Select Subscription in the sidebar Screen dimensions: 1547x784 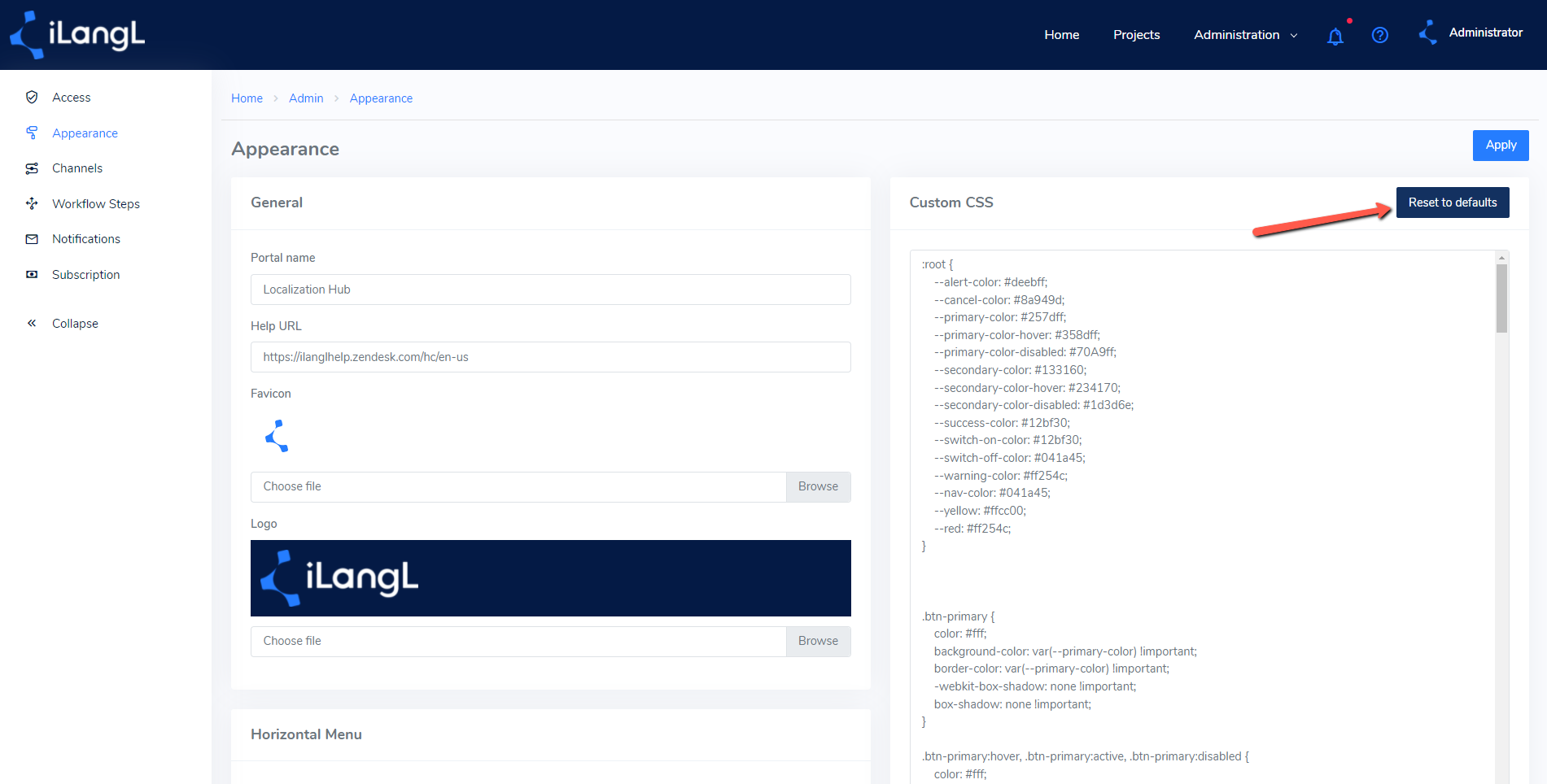click(86, 275)
